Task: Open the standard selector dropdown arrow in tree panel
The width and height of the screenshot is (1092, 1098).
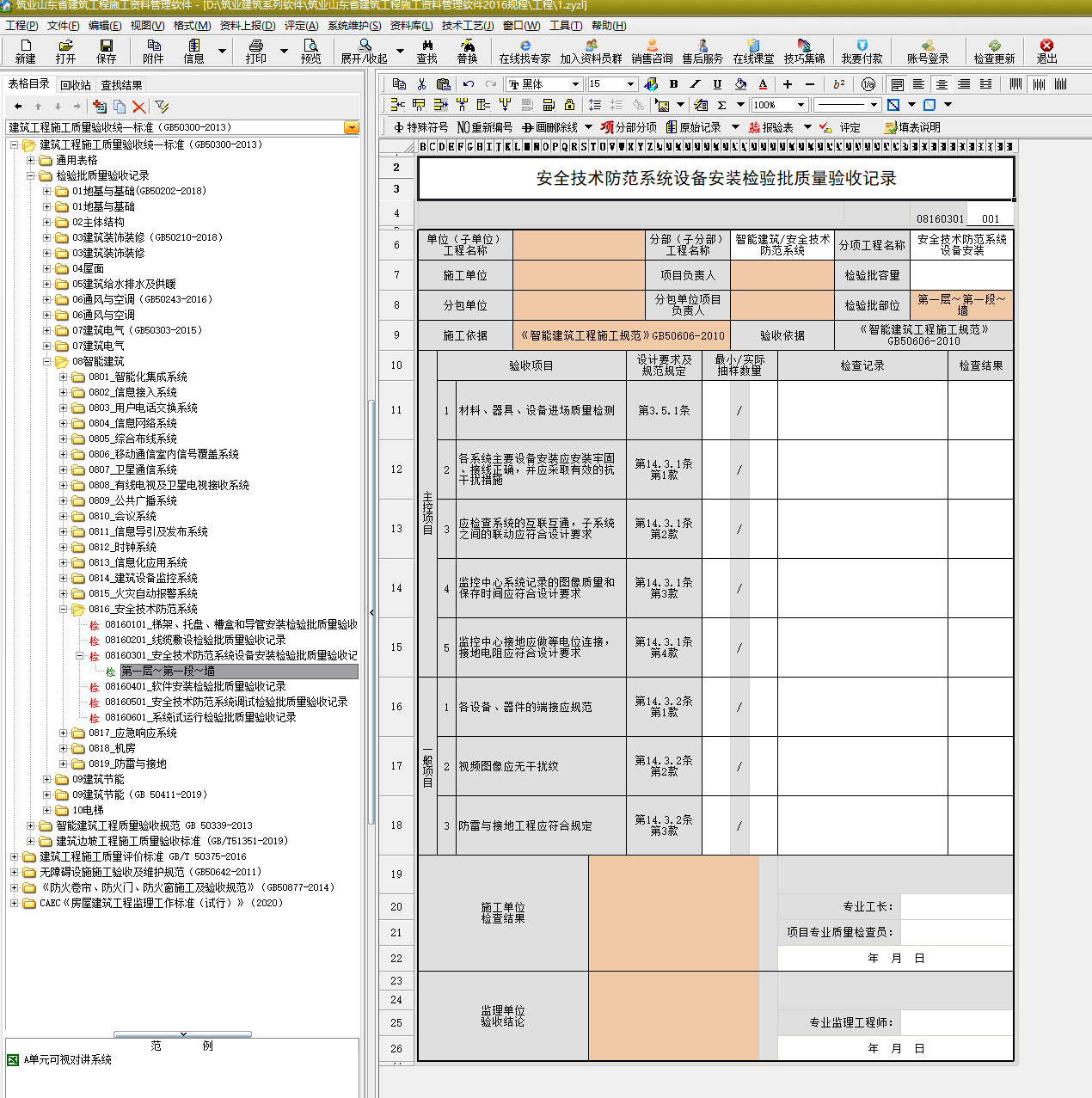Action: click(x=351, y=127)
